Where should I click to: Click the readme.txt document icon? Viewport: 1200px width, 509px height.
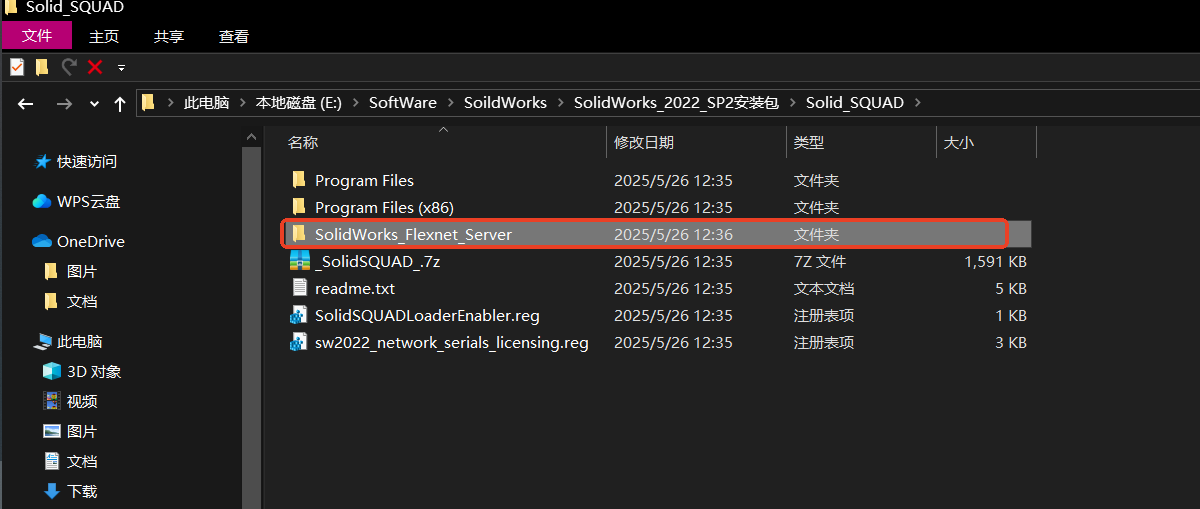point(299,288)
